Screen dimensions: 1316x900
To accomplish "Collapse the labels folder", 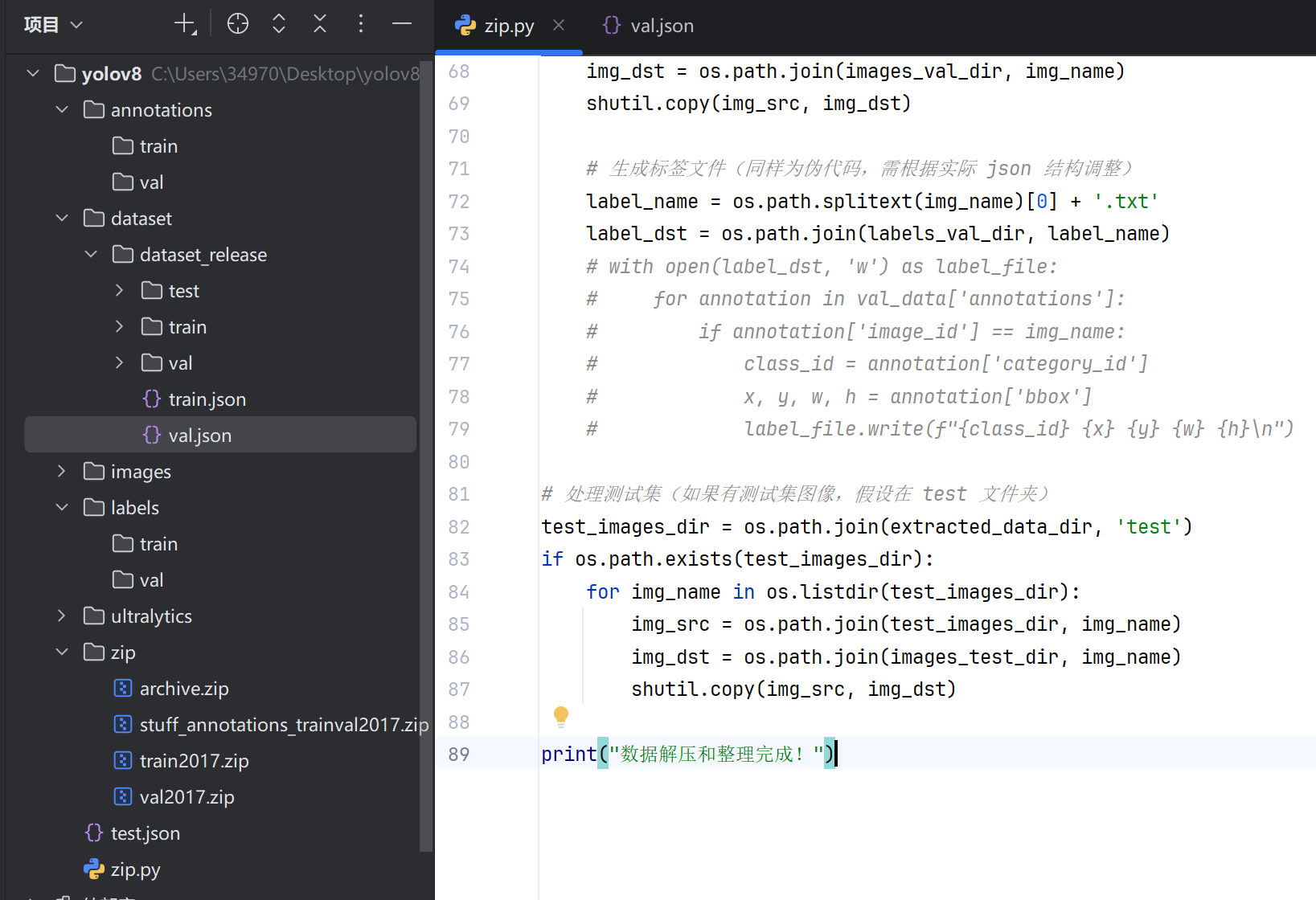I will (62, 508).
